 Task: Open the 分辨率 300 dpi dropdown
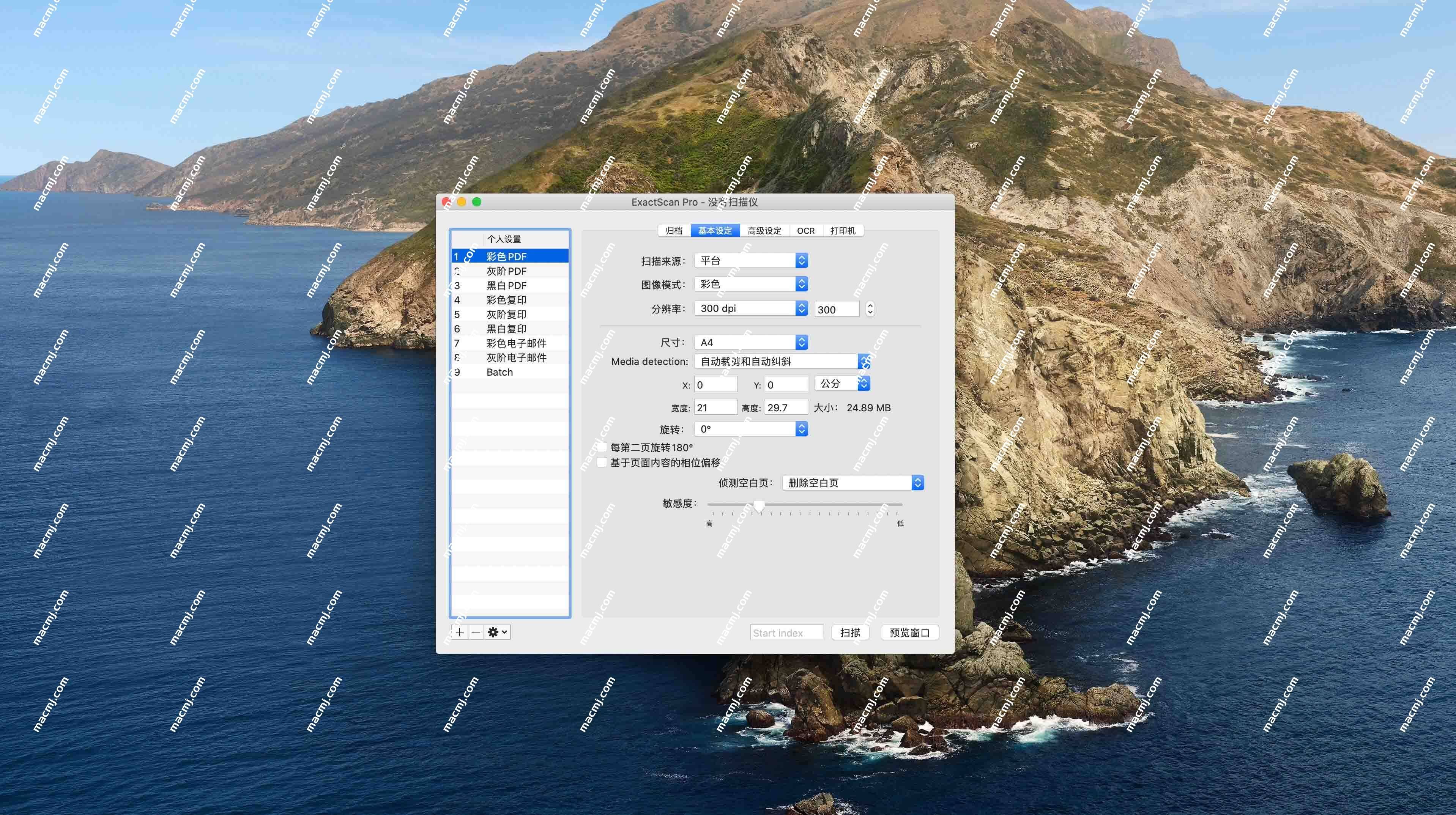751,308
